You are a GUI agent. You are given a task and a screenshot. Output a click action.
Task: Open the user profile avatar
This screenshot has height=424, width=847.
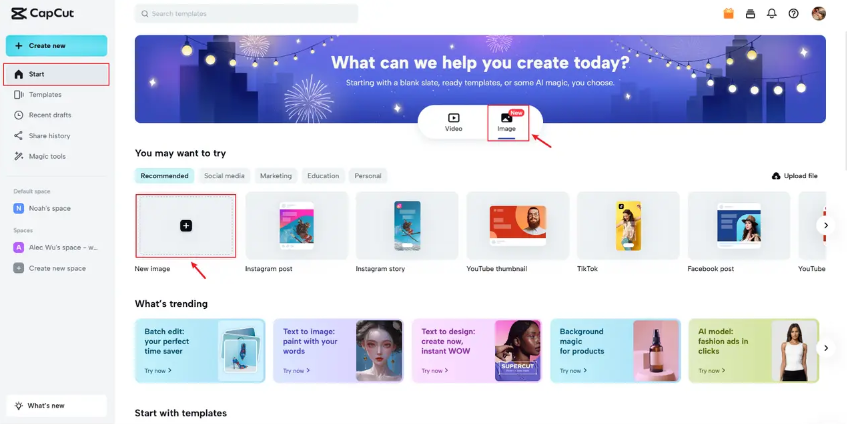(x=818, y=14)
